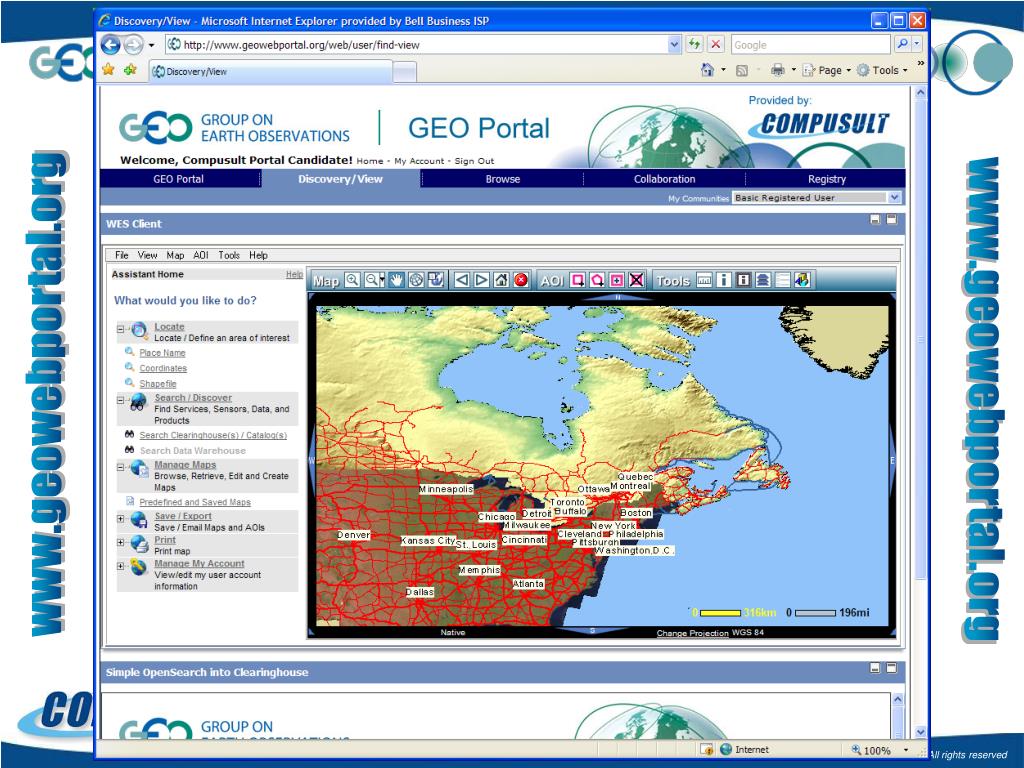Open Predefined and Saved Maps link
This screenshot has height=768, width=1024.
pos(195,502)
